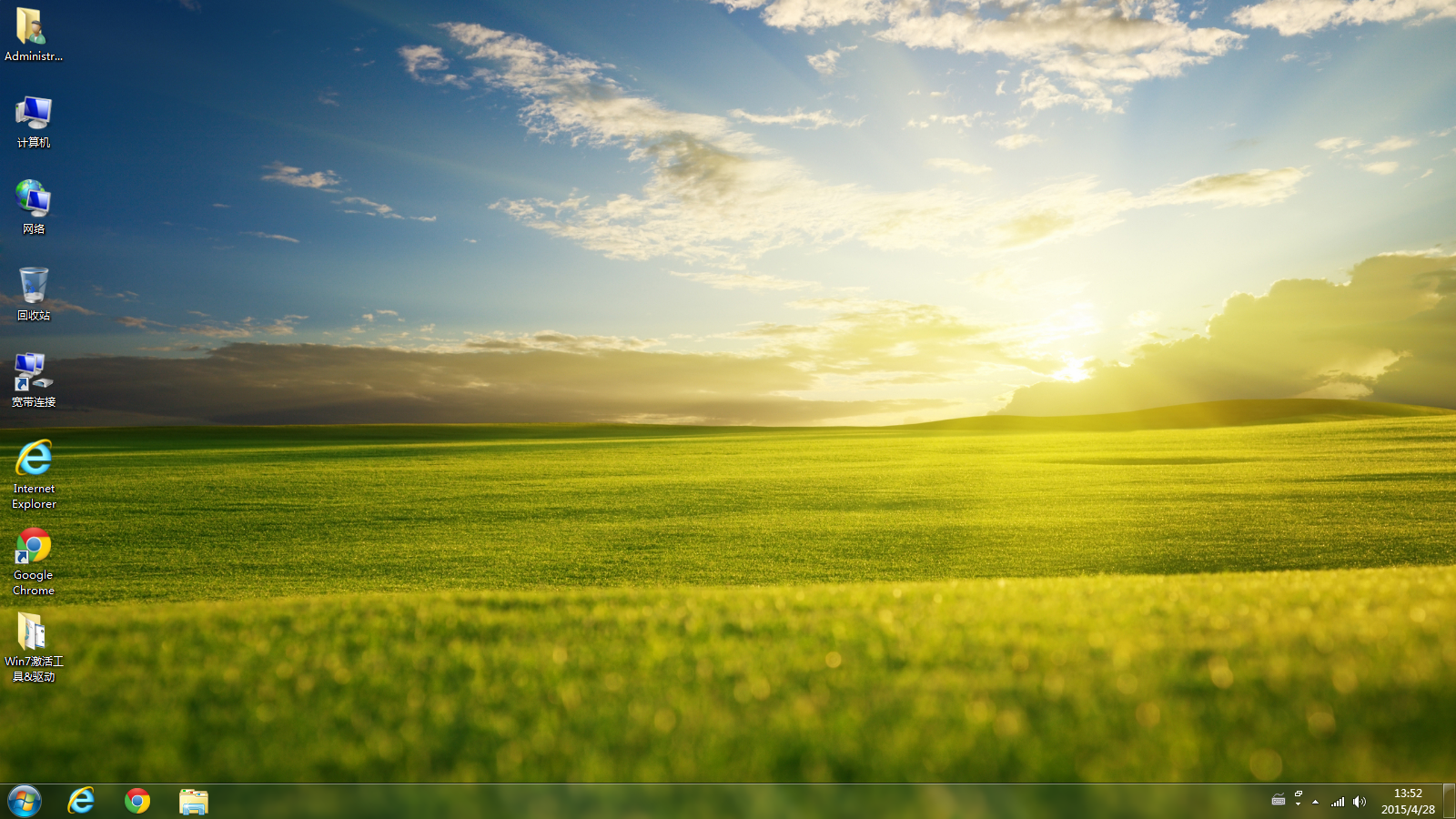Restore the language bar in tray
1456x819 pixels.
point(1299,794)
